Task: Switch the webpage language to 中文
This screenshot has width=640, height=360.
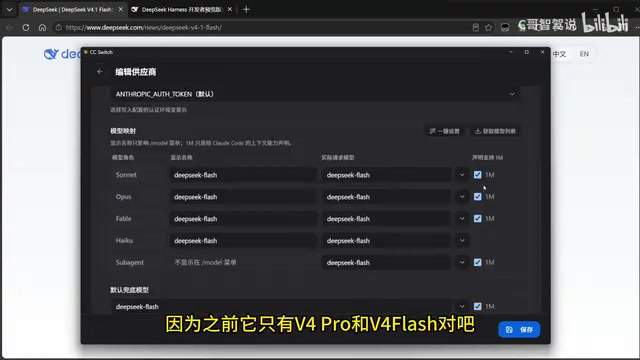Action: [560, 54]
